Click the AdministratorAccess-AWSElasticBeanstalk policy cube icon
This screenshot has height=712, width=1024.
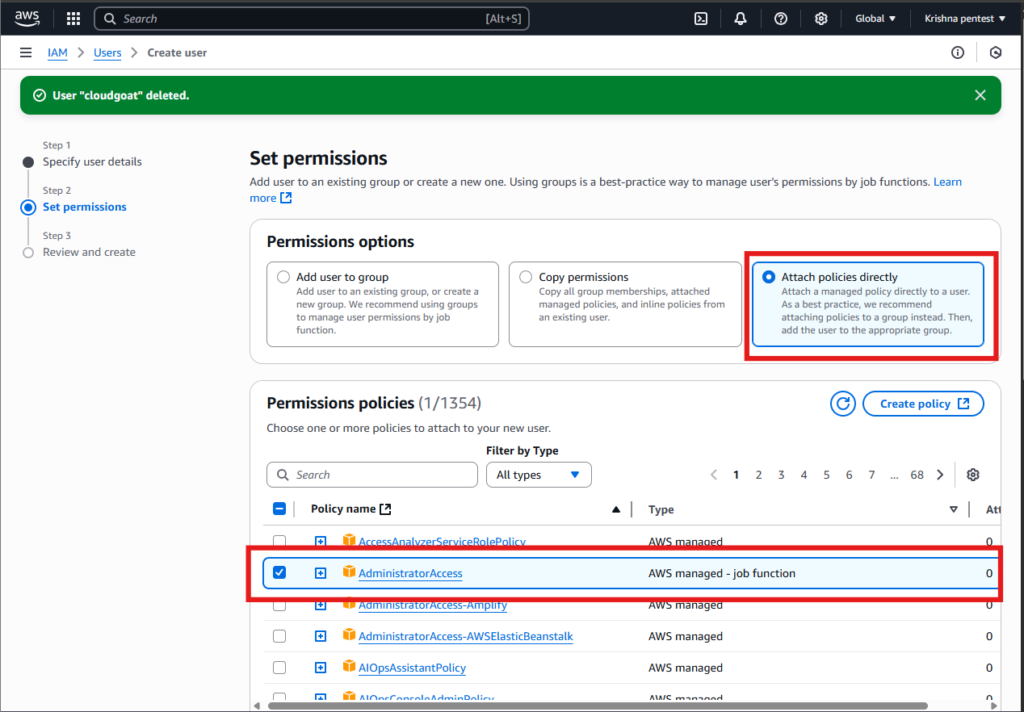[349, 635]
